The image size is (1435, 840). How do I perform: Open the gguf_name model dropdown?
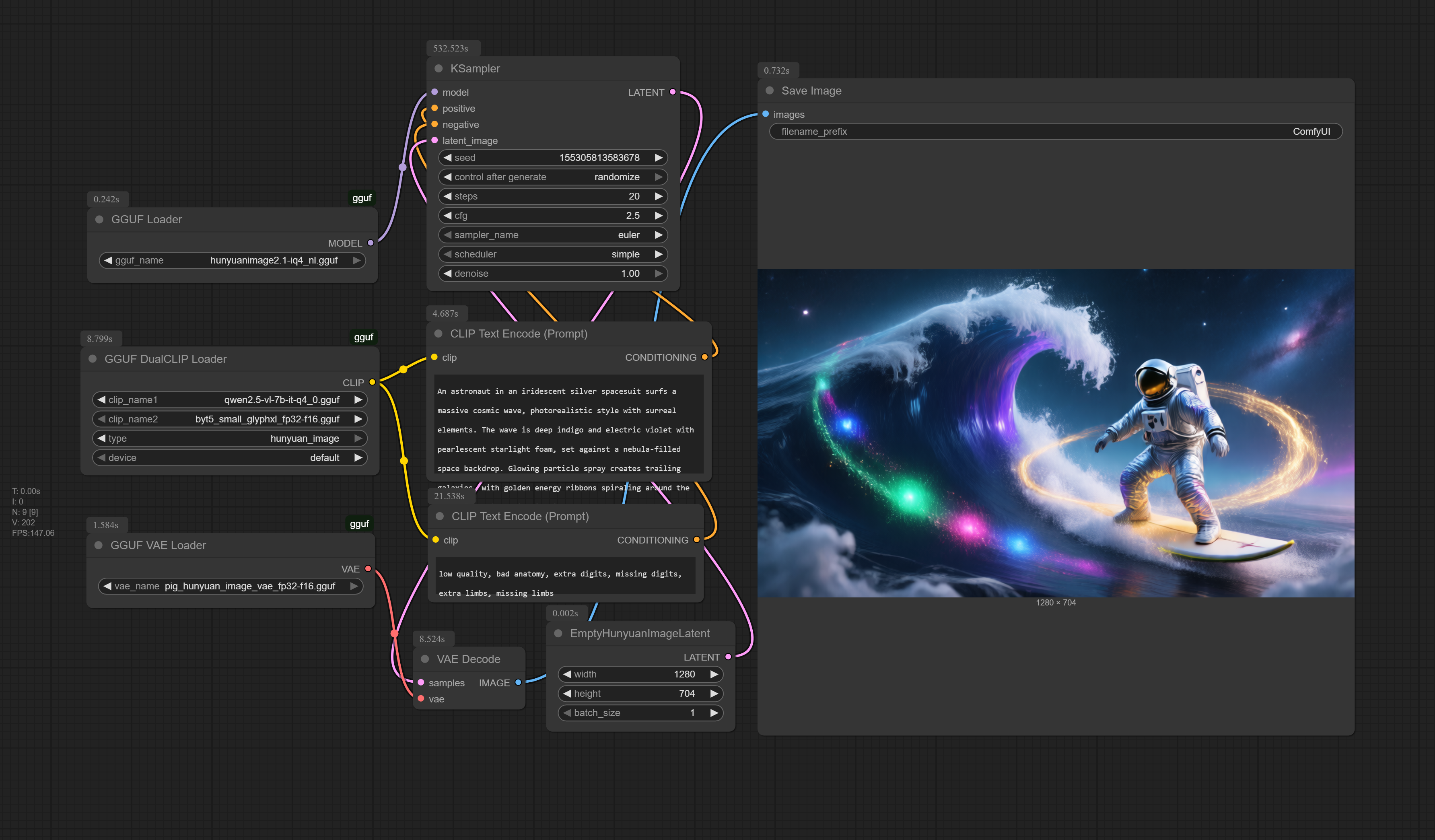pos(233,260)
